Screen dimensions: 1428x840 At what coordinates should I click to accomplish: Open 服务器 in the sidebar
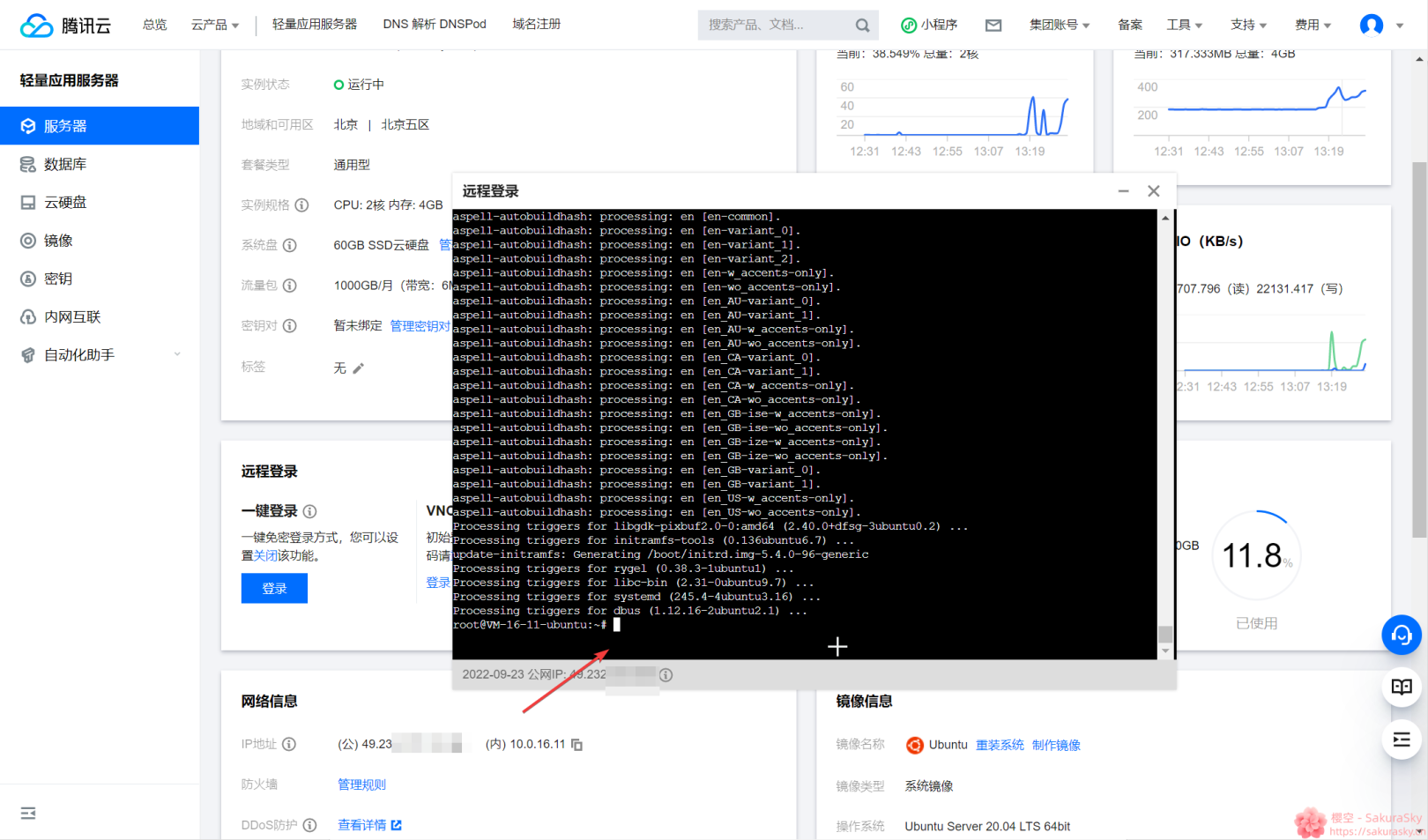coord(100,126)
